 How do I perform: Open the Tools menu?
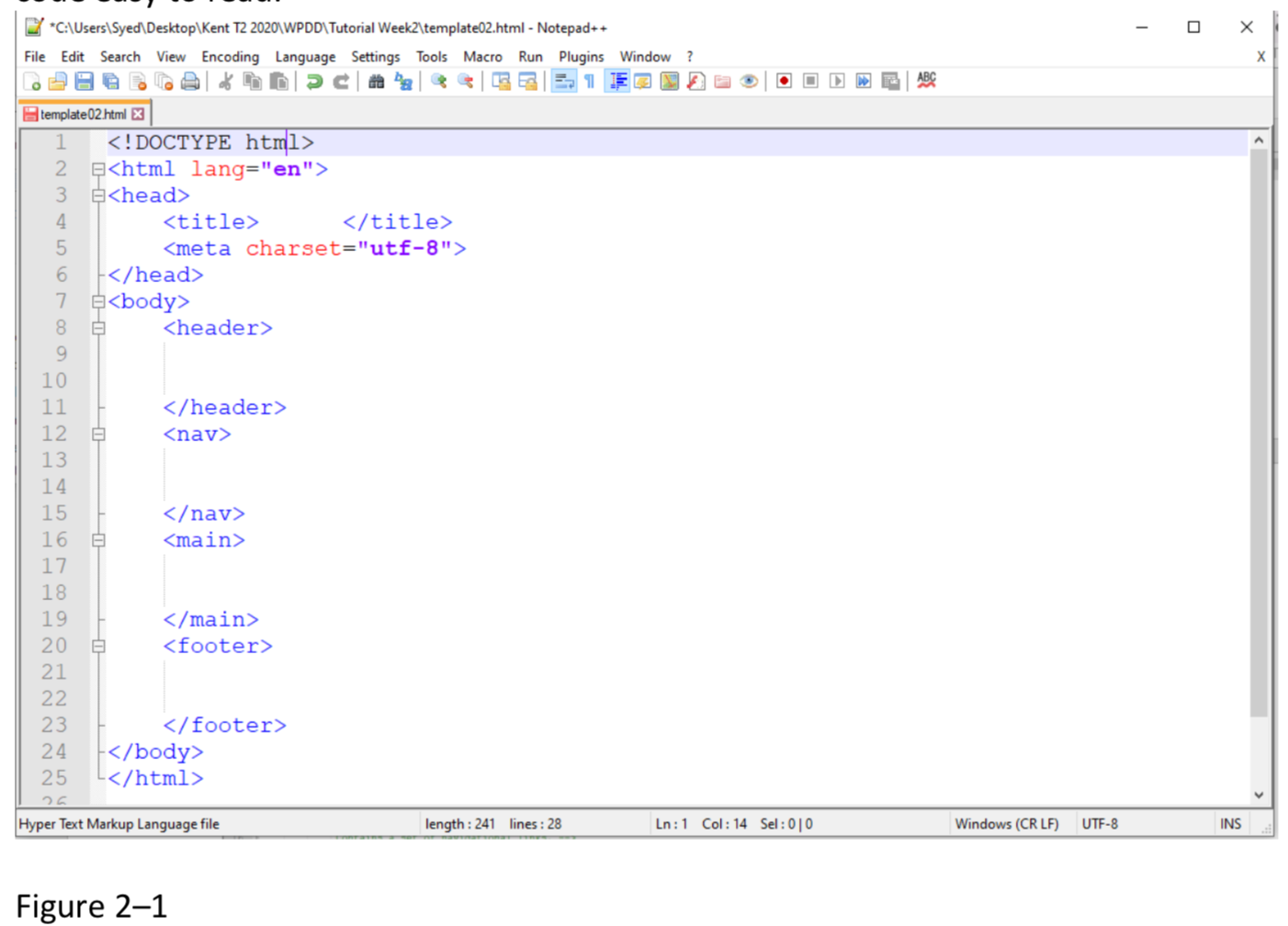[432, 57]
